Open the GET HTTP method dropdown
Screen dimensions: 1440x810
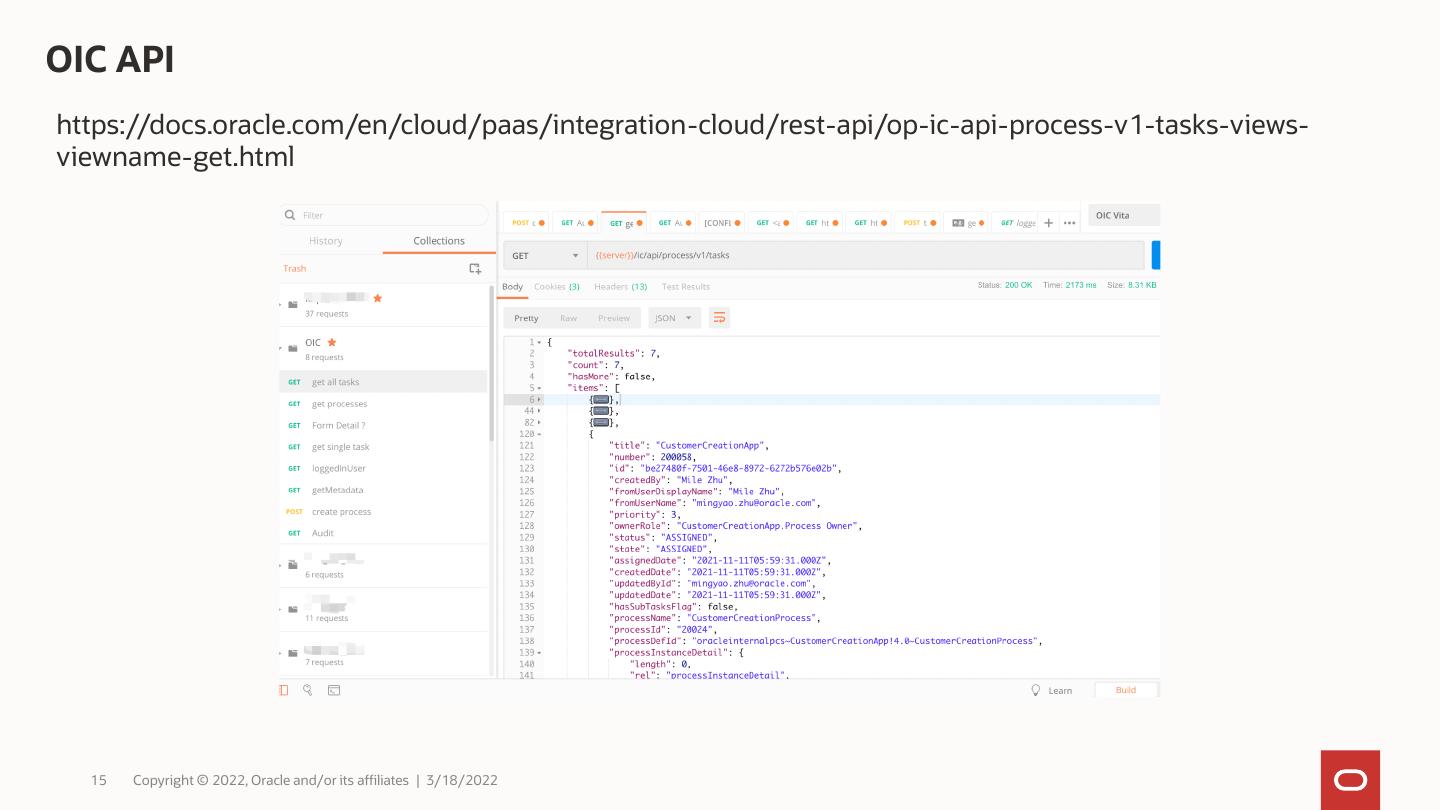545,256
